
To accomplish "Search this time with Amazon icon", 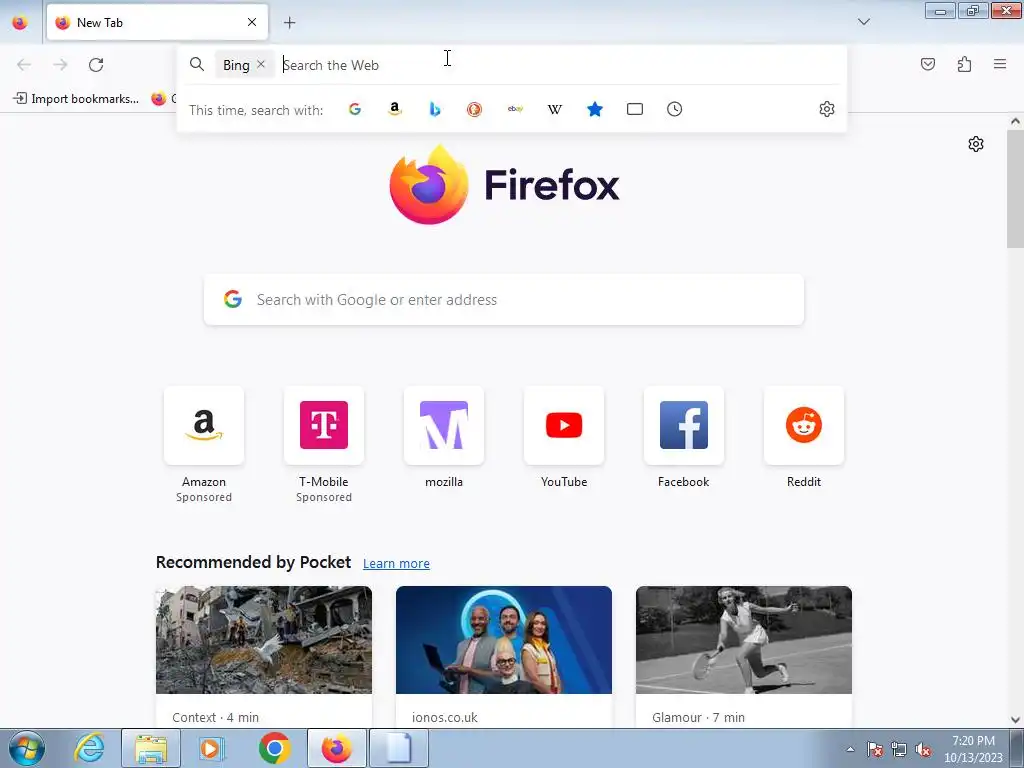I will [394, 109].
